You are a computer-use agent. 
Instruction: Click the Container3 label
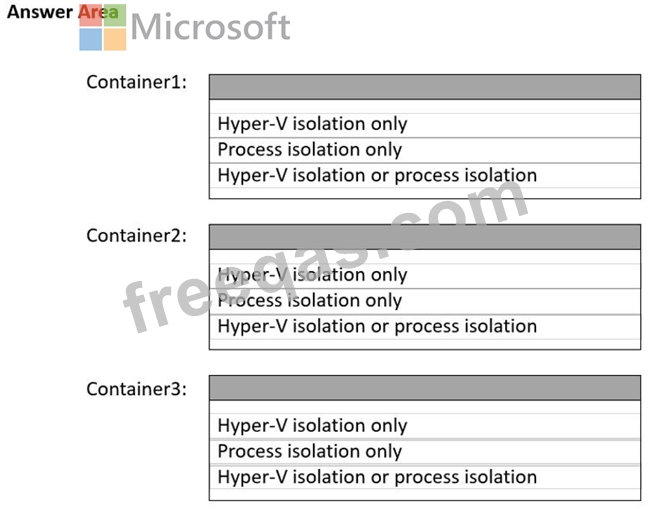coord(137,388)
